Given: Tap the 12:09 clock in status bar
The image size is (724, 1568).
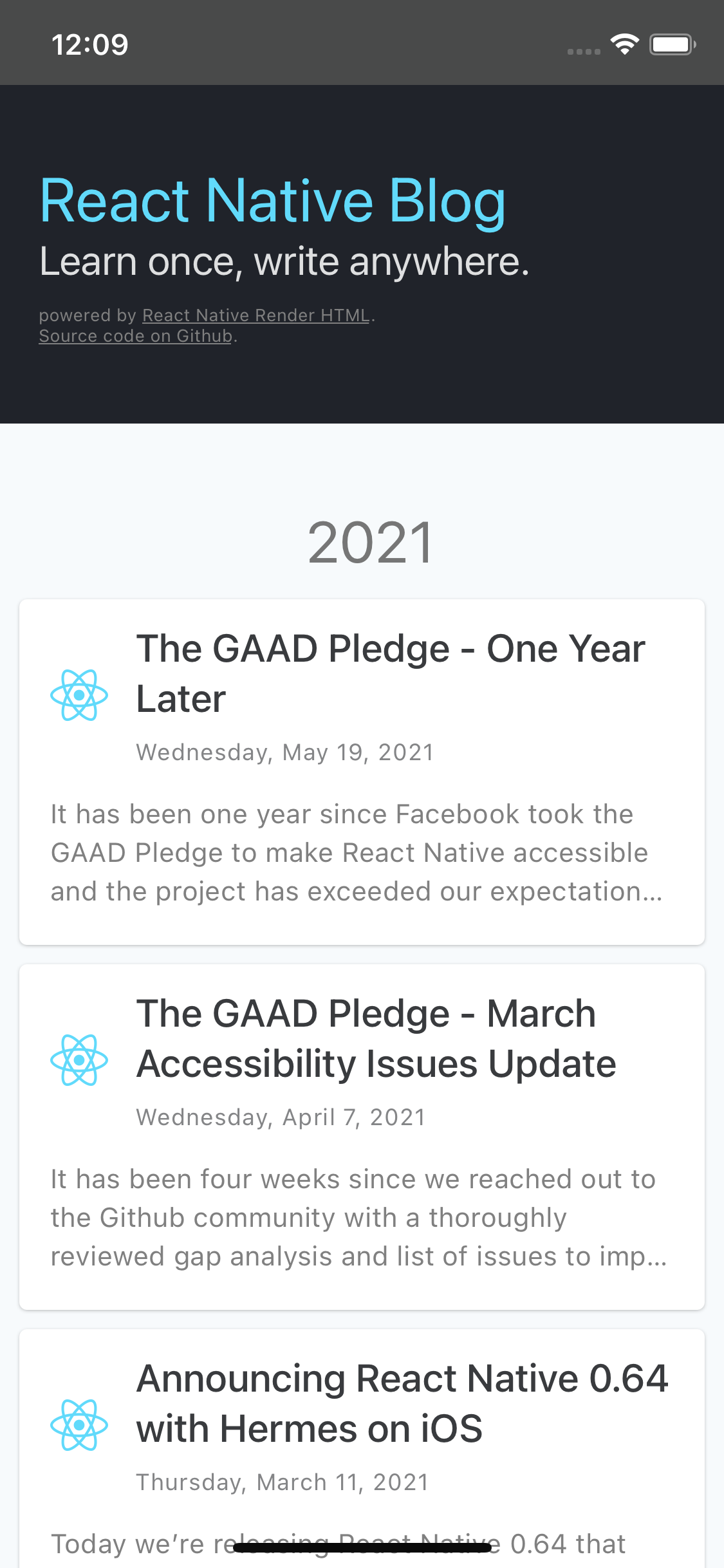Looking at the screenshot, I should coord(90,44).
